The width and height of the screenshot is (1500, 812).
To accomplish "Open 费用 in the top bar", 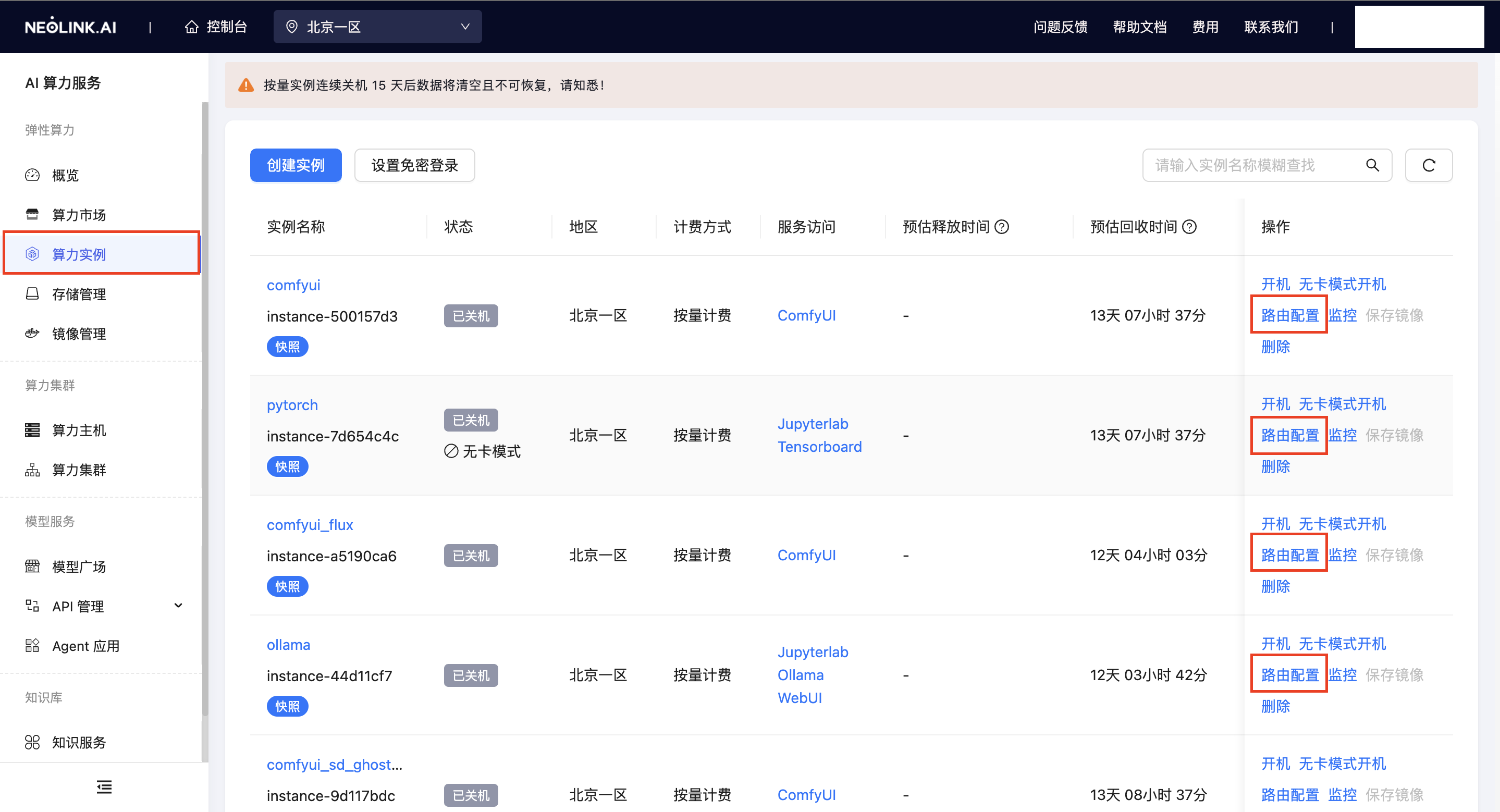I will pyautogui.click(x=1206, y=27).
